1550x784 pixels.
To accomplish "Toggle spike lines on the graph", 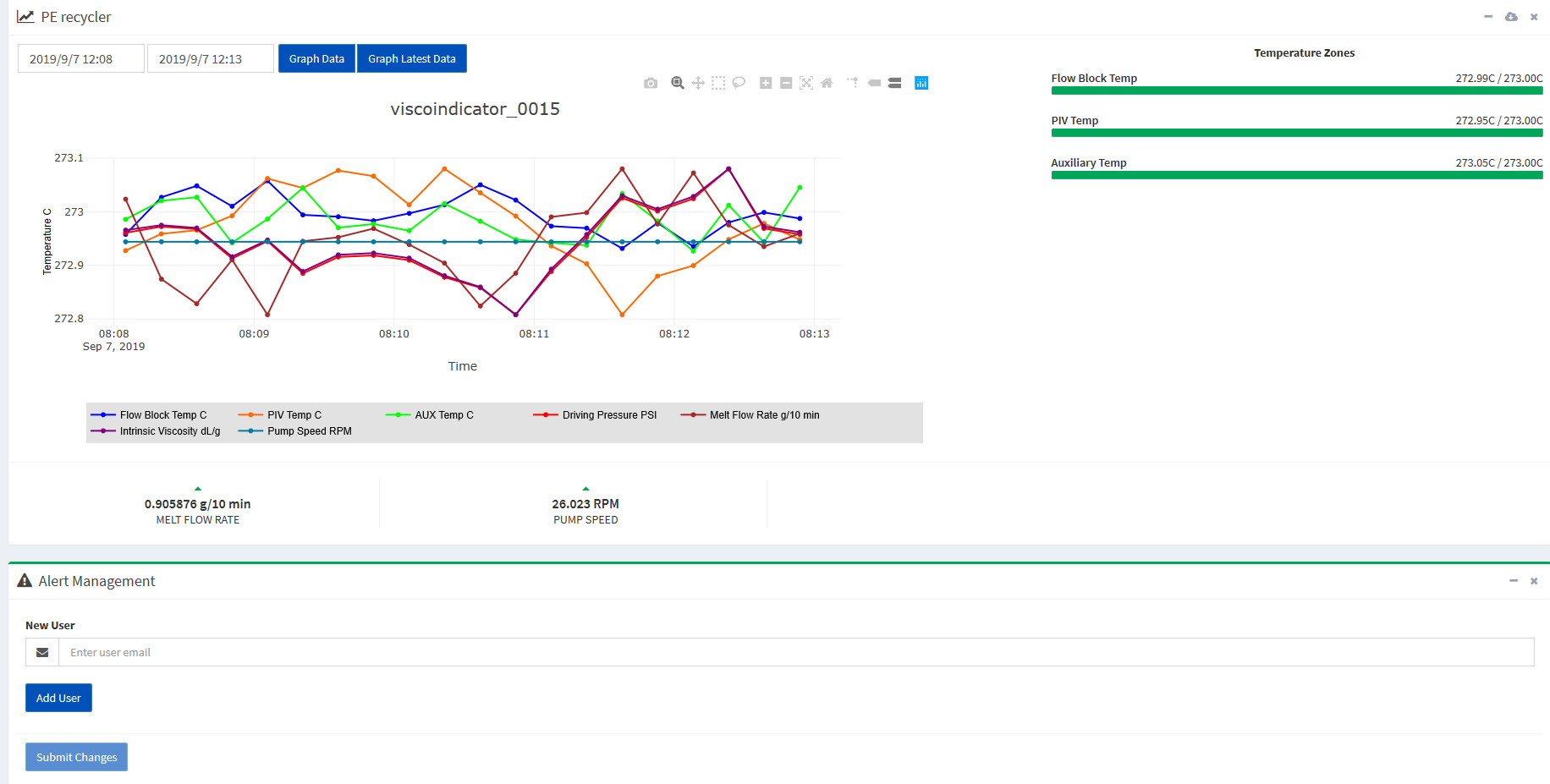I will [x=852, y=83].
